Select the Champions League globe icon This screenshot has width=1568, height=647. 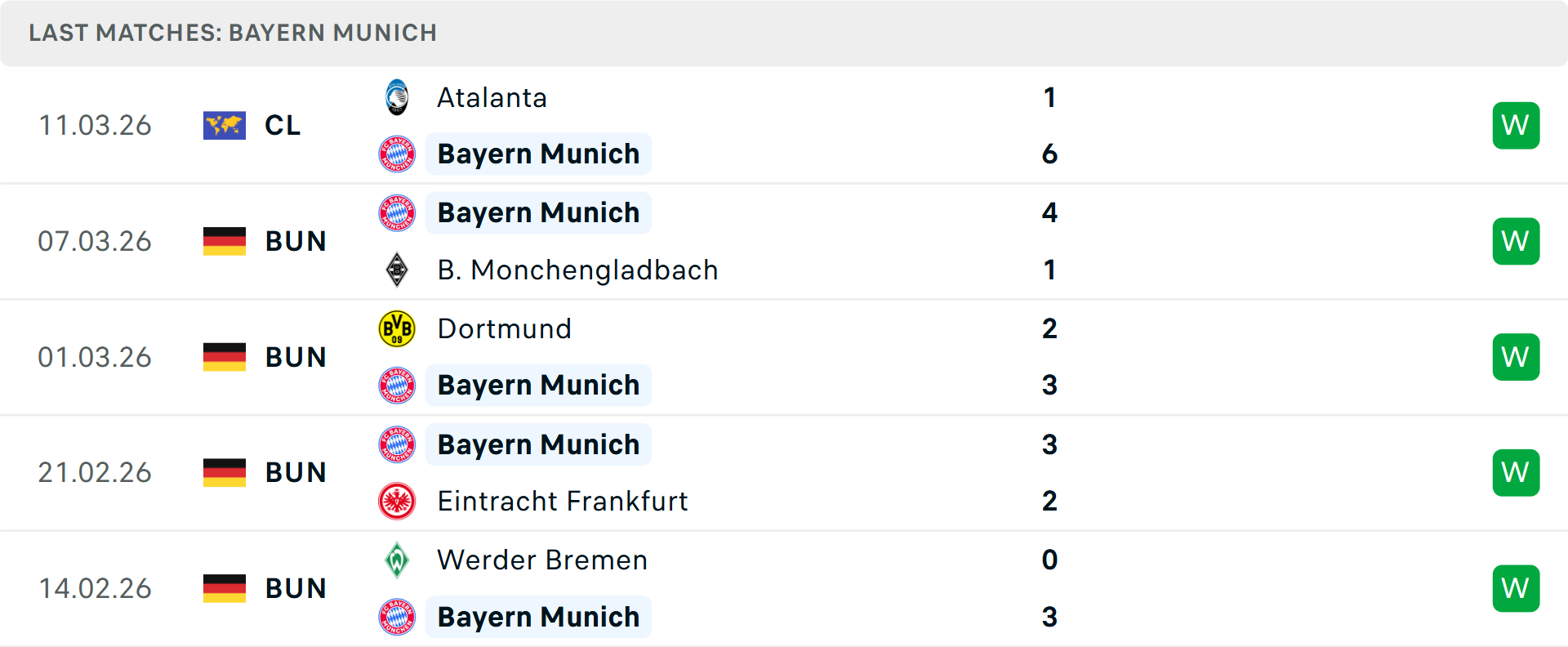[x=225, y=125]
